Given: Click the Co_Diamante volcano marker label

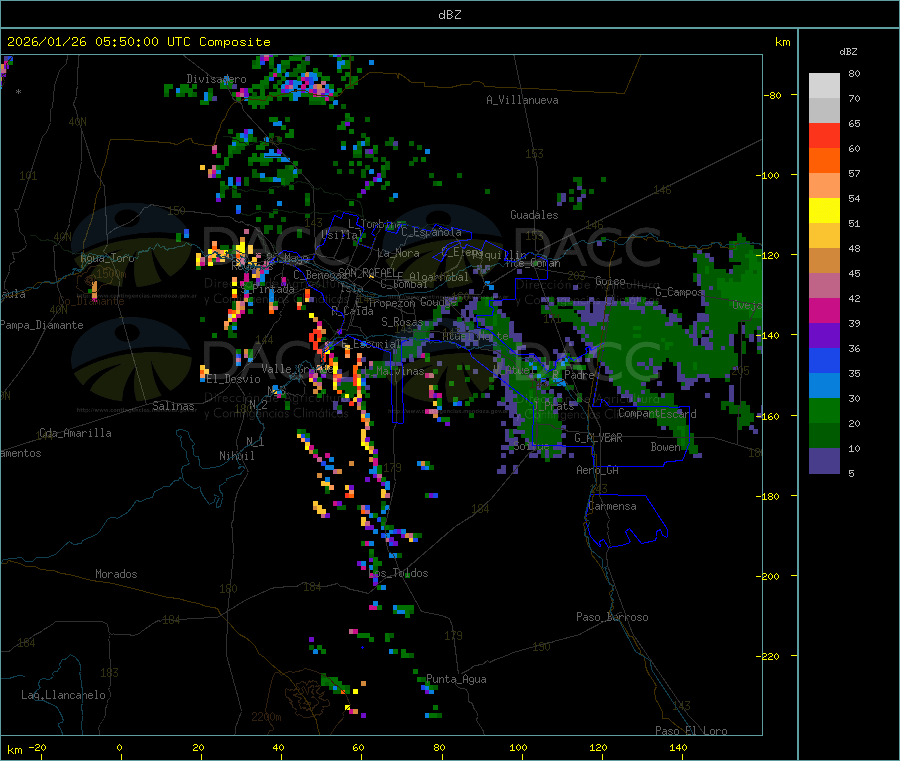Looking at the screenshot, I should coord(91,301).
